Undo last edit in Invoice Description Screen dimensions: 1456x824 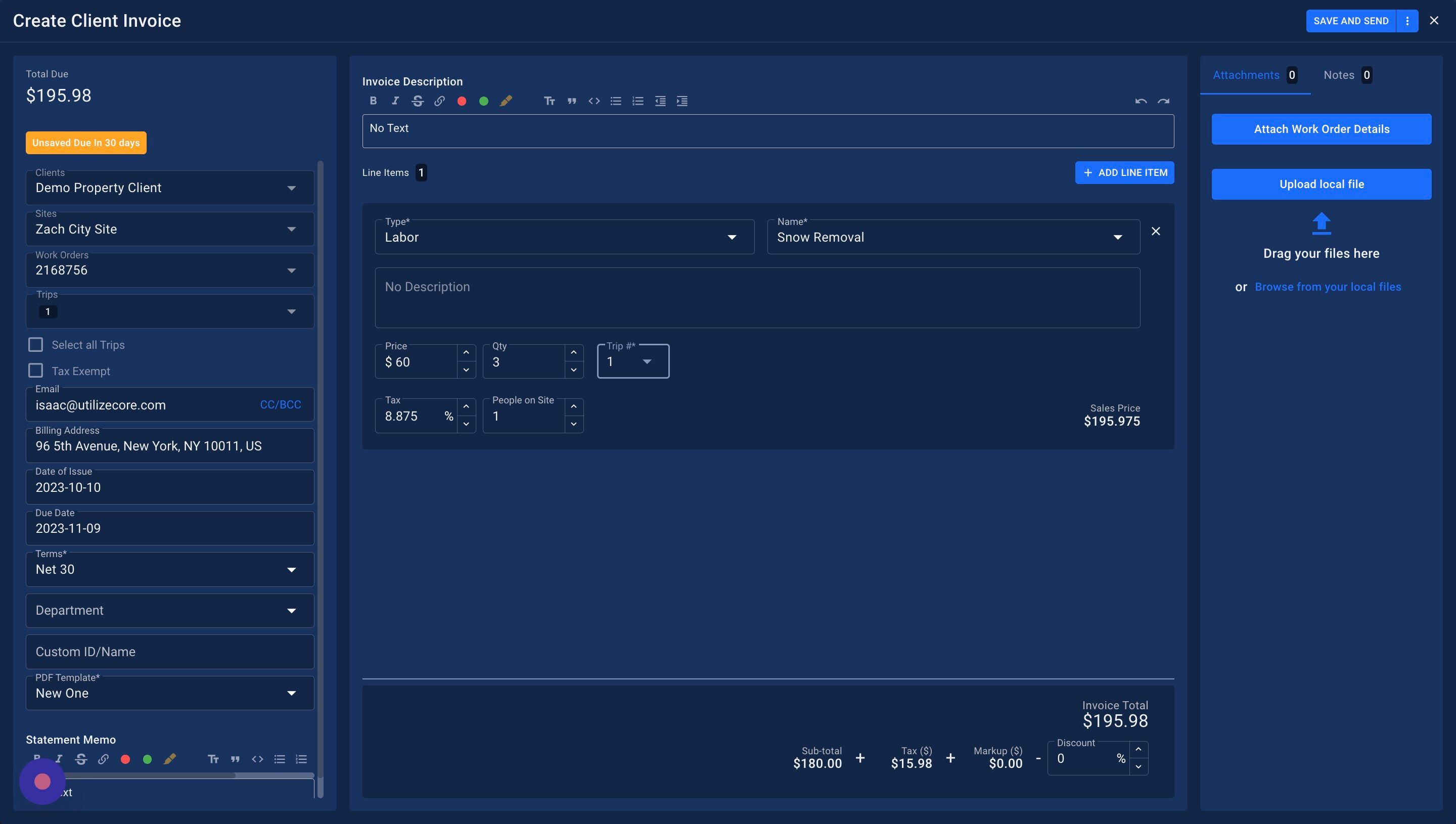1141,101
